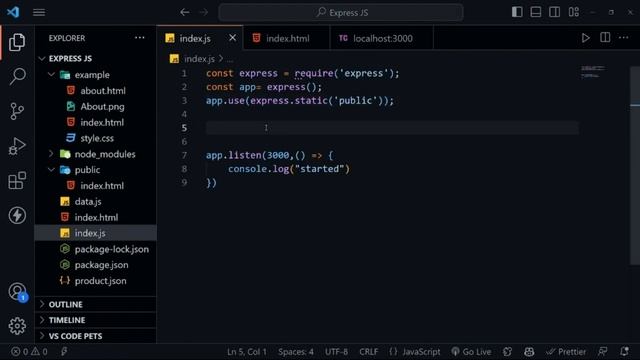Toggle the secondary side bar layout icon

pyautogui.click(x=554, y=12)
